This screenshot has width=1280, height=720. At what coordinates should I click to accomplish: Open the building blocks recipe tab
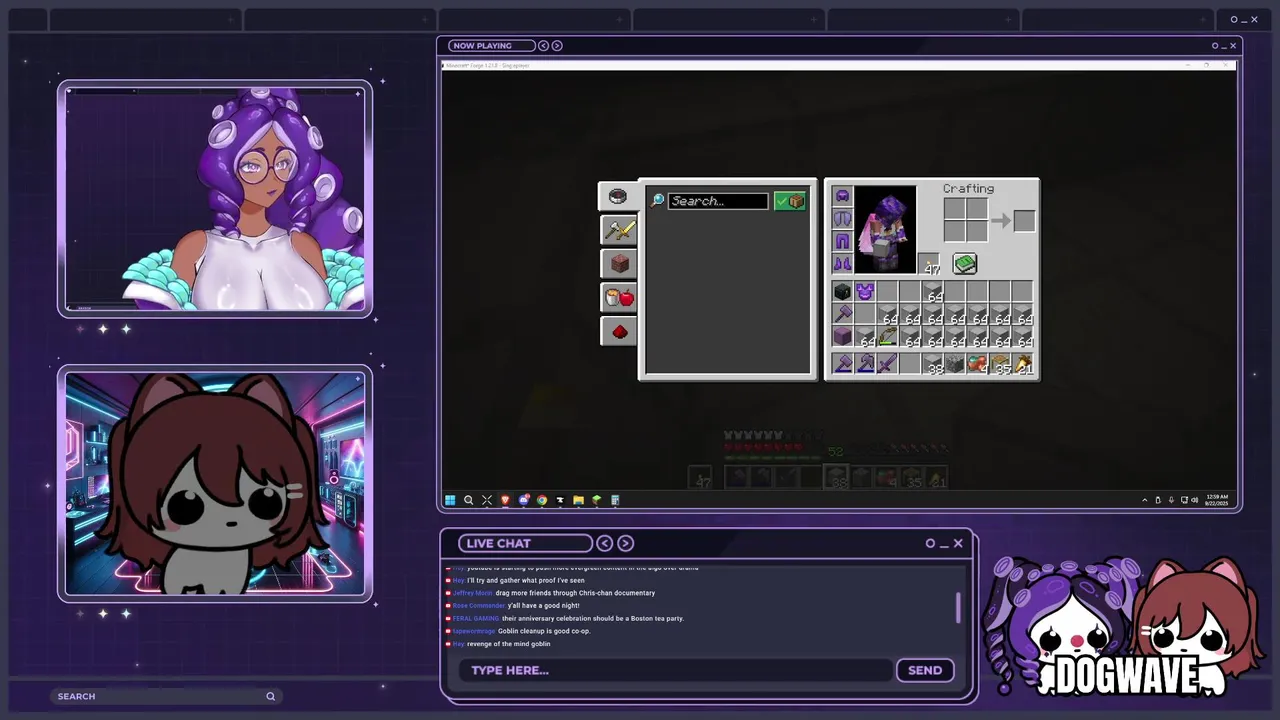[x=618, y=264]
